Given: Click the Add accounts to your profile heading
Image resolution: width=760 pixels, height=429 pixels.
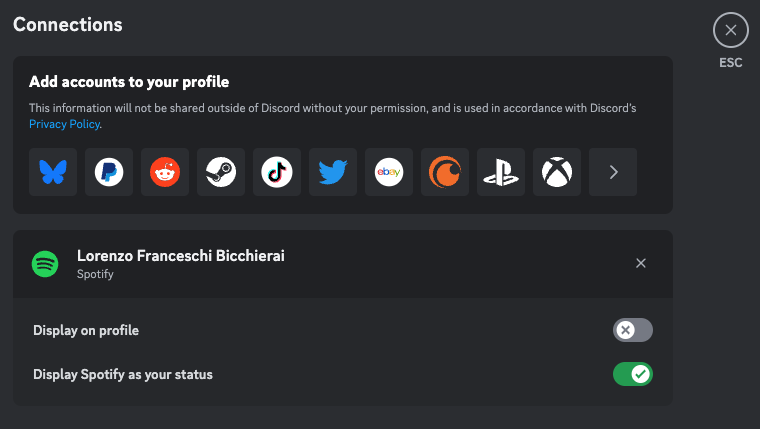Looking at the screenshot, I should 129,82.
